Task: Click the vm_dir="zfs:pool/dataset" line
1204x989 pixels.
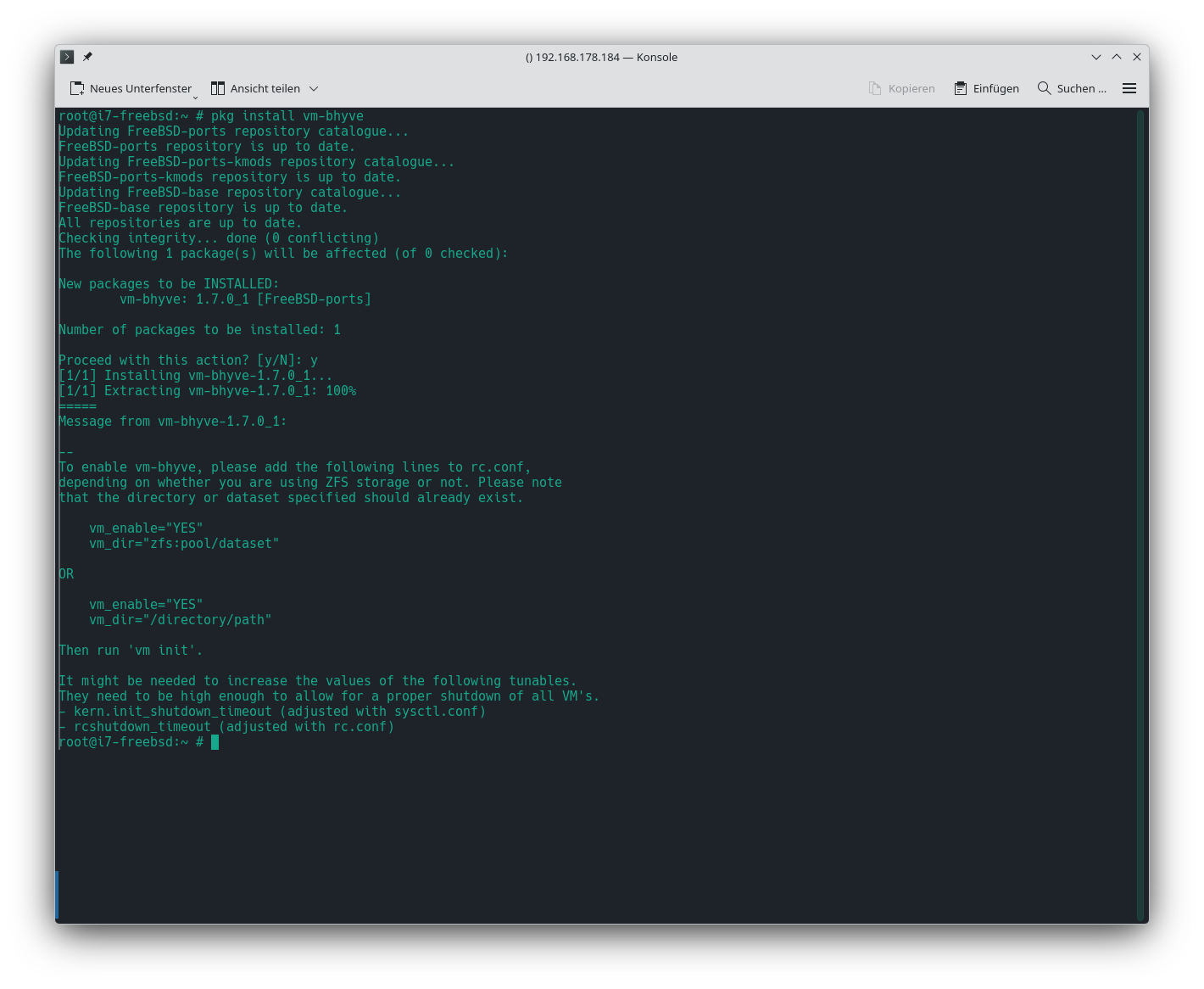Action: tap(184, 544)
